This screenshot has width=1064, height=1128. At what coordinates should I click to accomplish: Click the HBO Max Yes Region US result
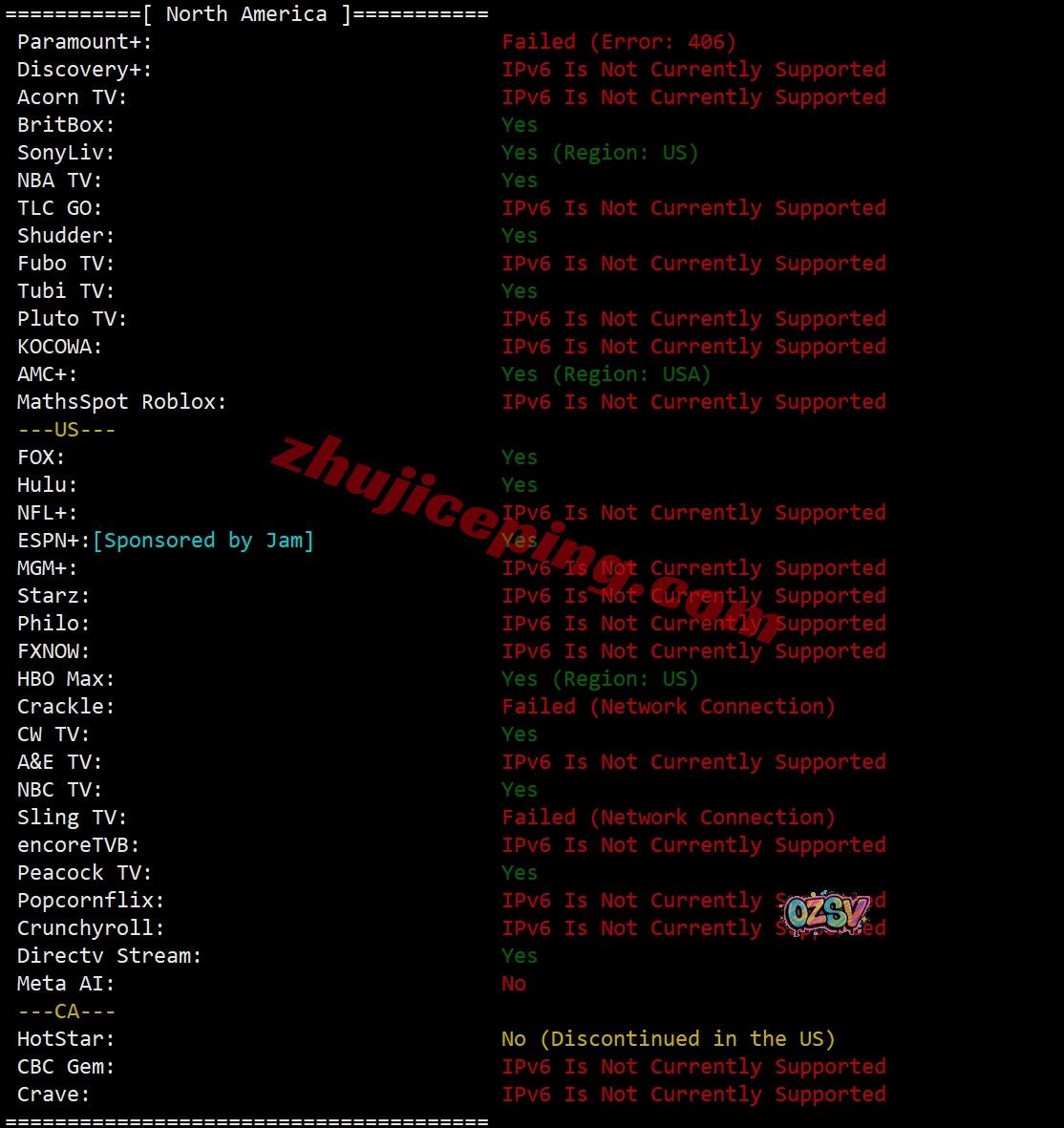[600, 678]
